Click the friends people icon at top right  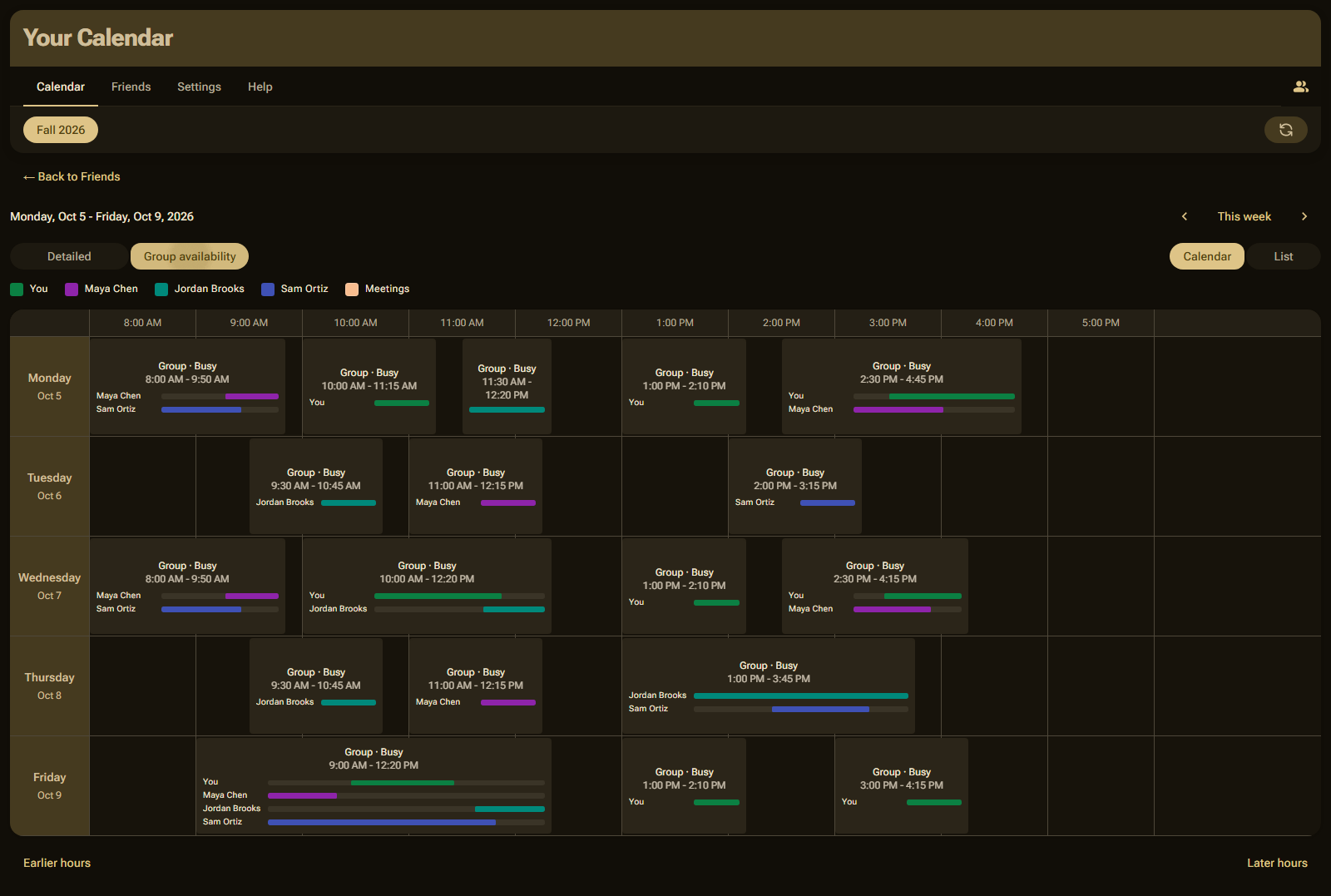[x=1301, y=87]
